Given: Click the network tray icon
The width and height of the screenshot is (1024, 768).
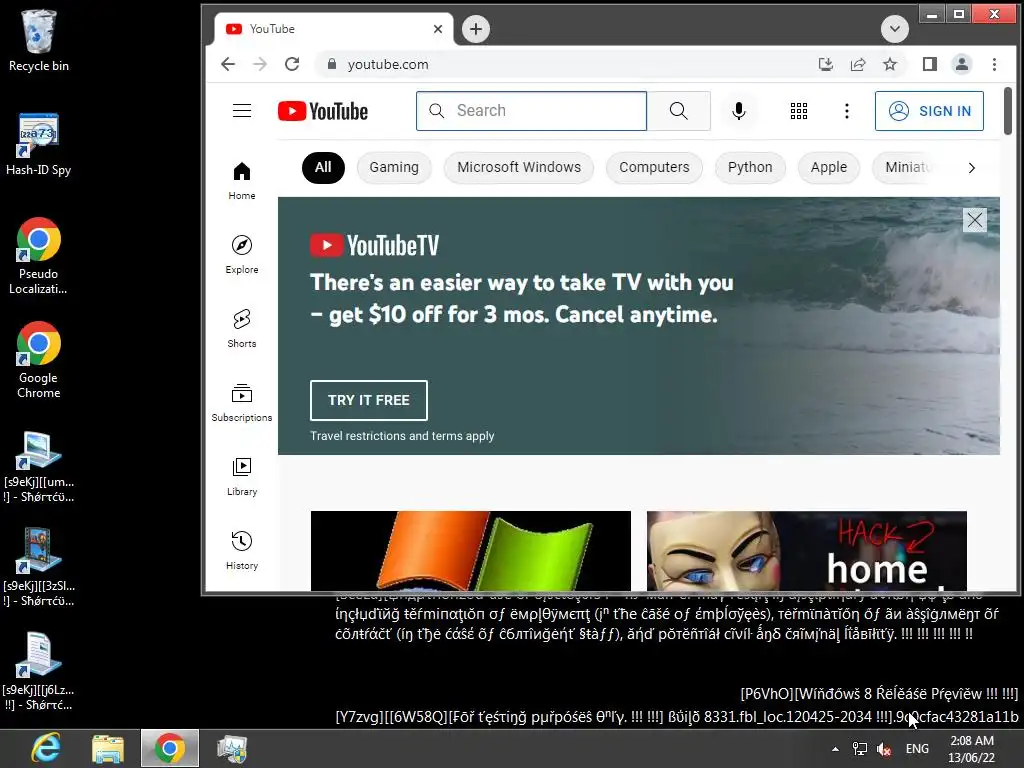Looking at the screenshot, I should [x=859, y=749].
